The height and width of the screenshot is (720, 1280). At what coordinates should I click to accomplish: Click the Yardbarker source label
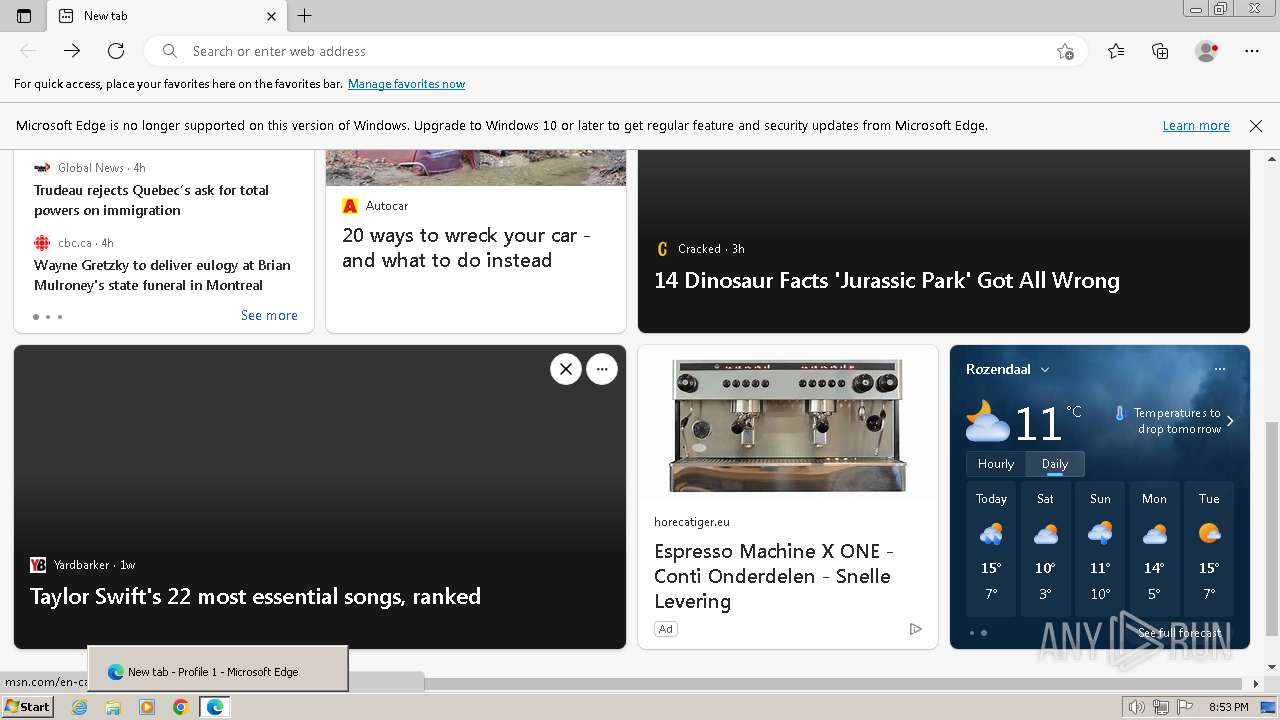click(x=82, y=565)
